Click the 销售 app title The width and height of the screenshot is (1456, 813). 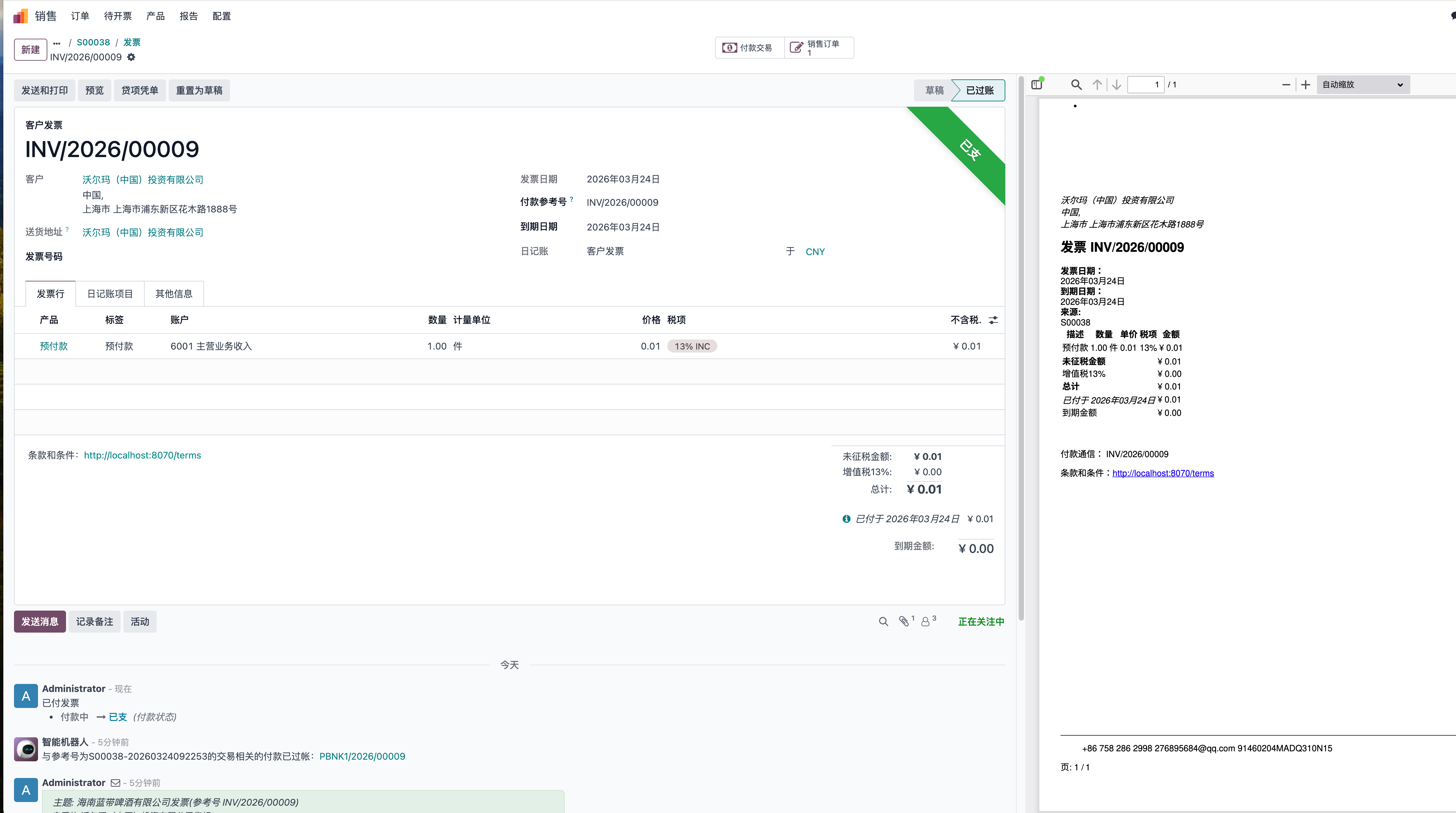[46, 16]
